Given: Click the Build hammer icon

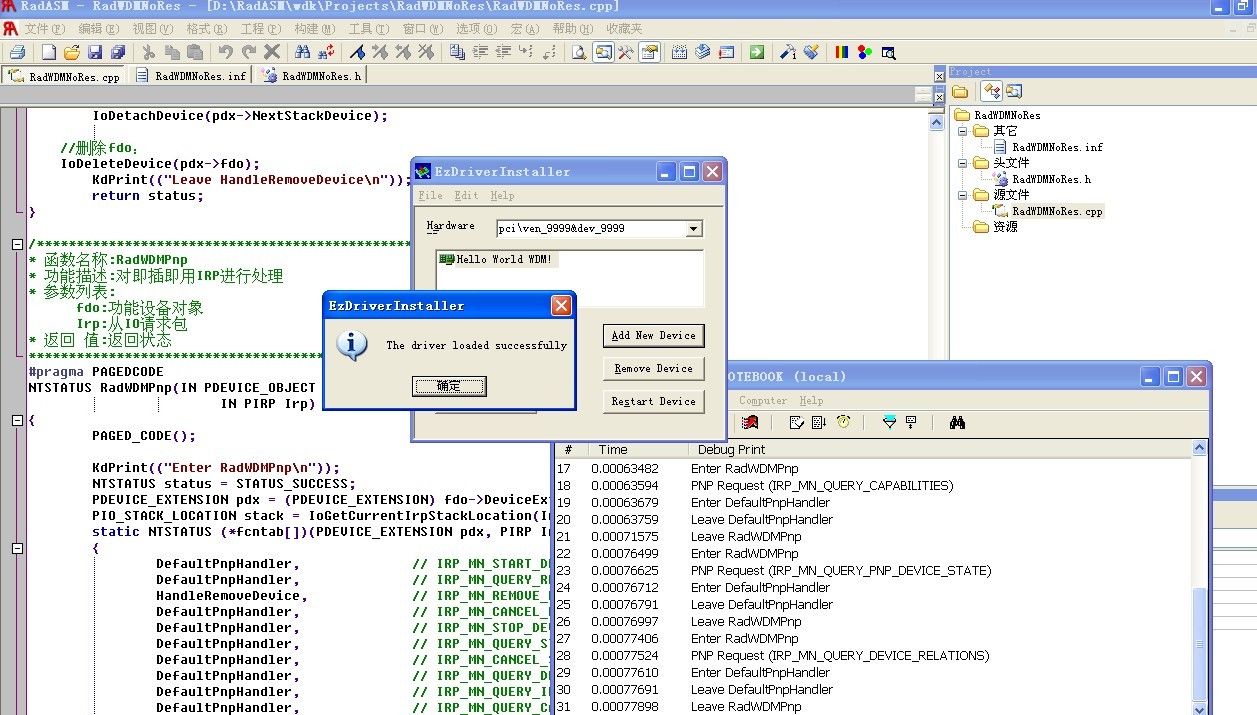Looking at the screenshot, I should coord(788,52).
